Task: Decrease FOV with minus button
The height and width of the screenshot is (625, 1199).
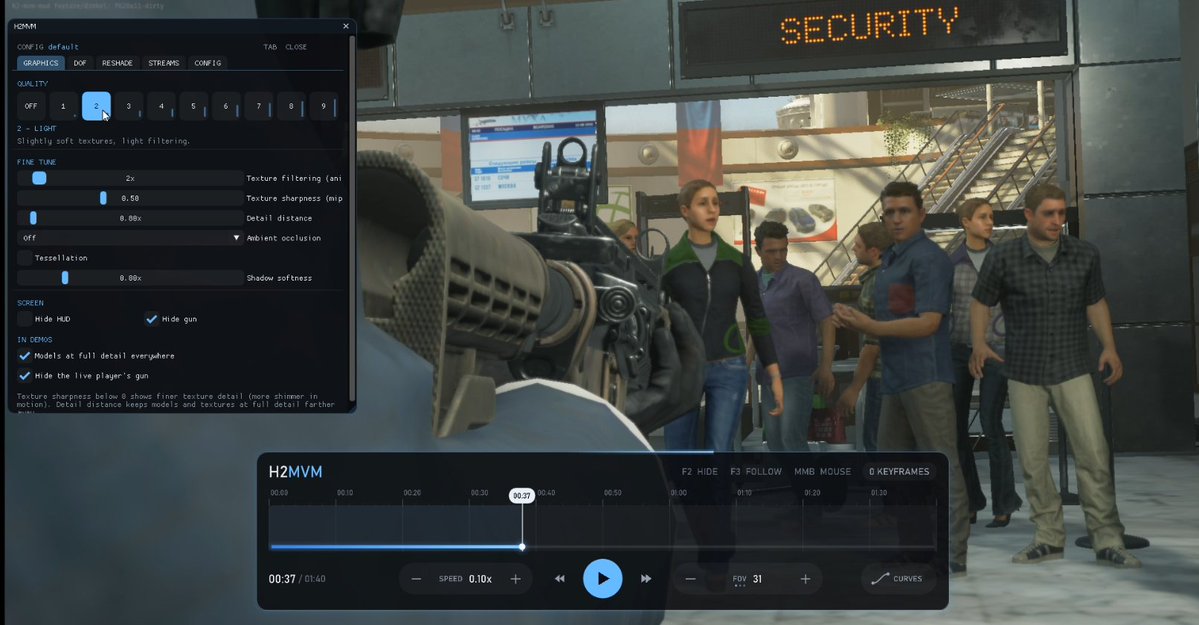Action: (690, 579)
